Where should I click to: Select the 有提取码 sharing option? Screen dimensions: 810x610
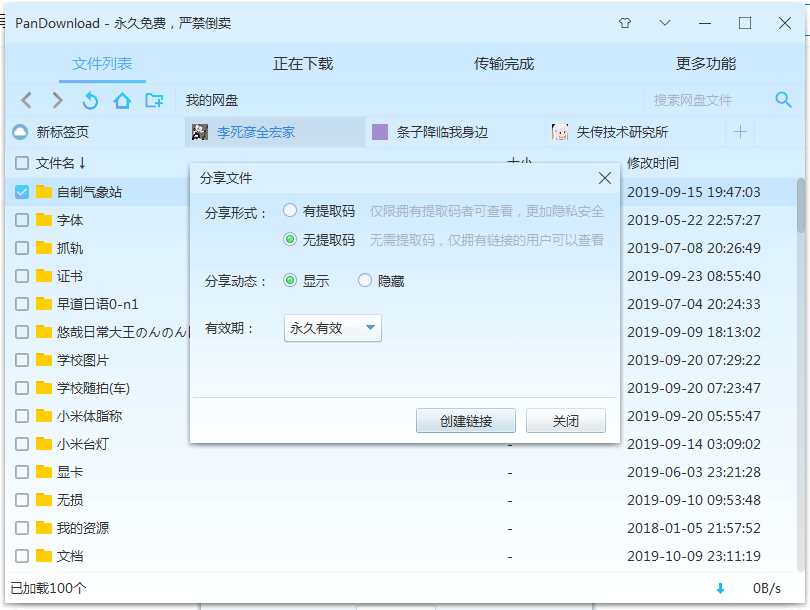[x=290, y=211]
